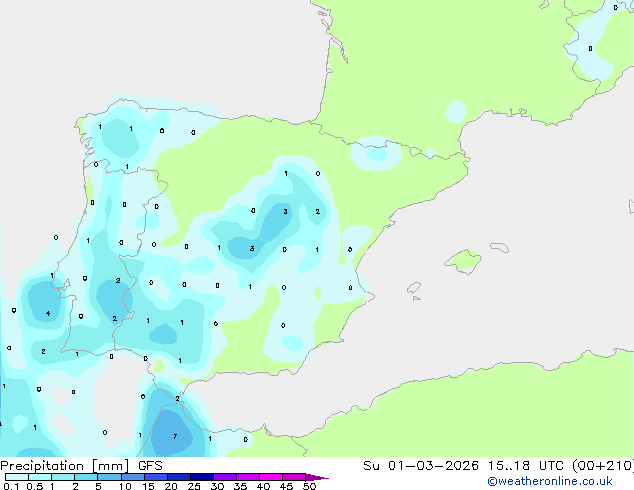Click the 1–2 mm legend swatch
Viewport: 634px width, 490px height.
63,477
